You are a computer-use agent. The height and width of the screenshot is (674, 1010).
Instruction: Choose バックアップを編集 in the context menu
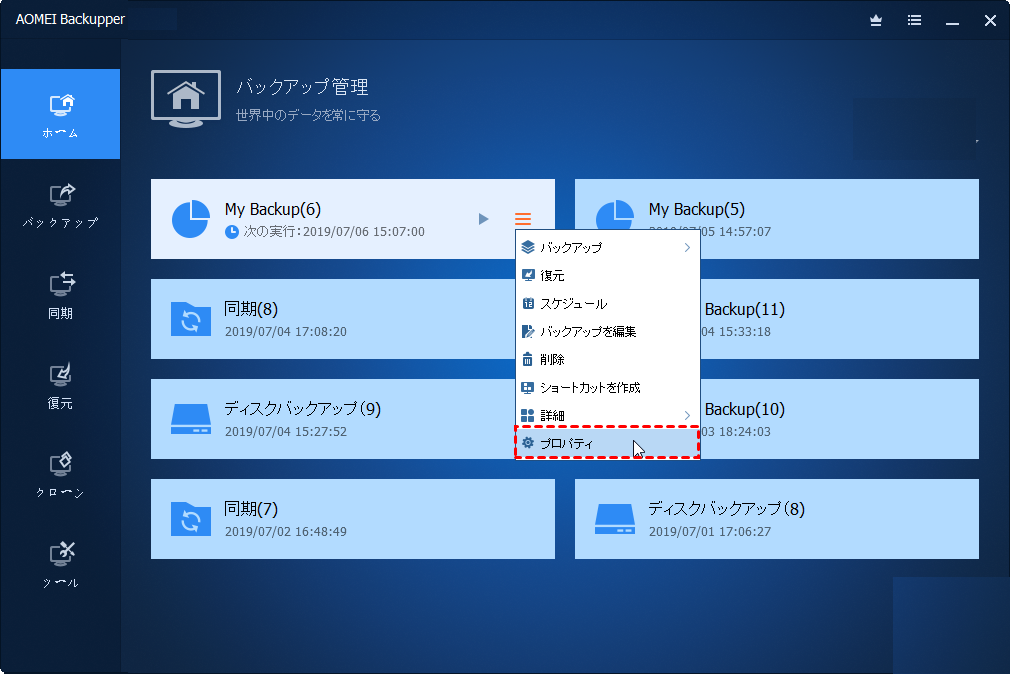(x=607, y=331)
